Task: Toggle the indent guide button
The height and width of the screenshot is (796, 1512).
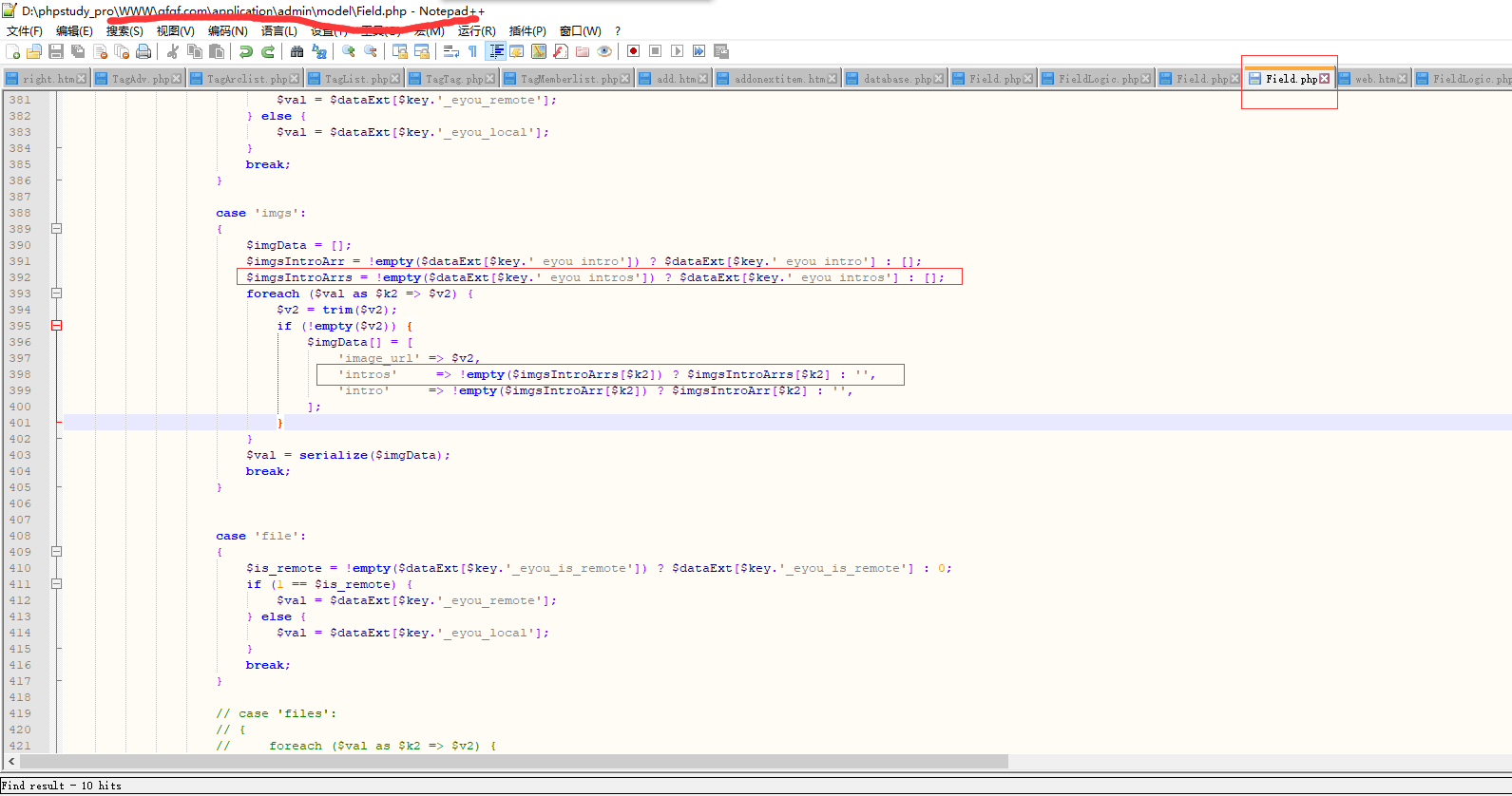Action: [495, 51]
